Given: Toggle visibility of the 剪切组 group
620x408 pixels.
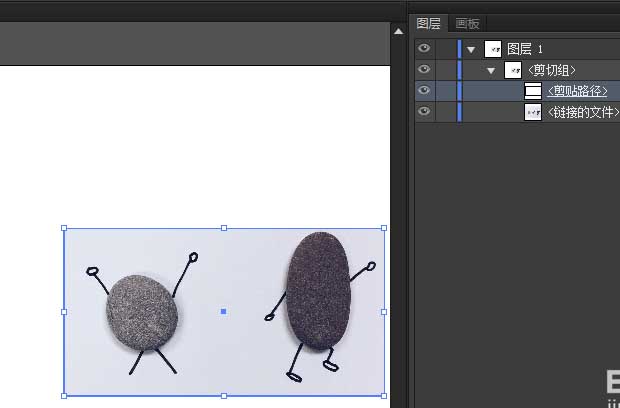Looking at the screenshot, I should pyautogui.click(x=424, y=69).
